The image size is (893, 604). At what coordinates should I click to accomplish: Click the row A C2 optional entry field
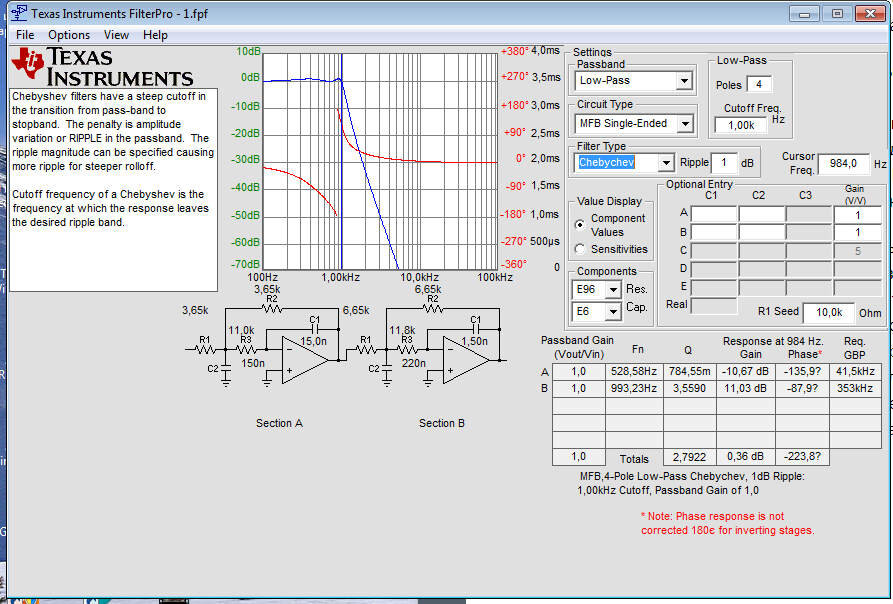pyautogui.click(x=761, y=214)
